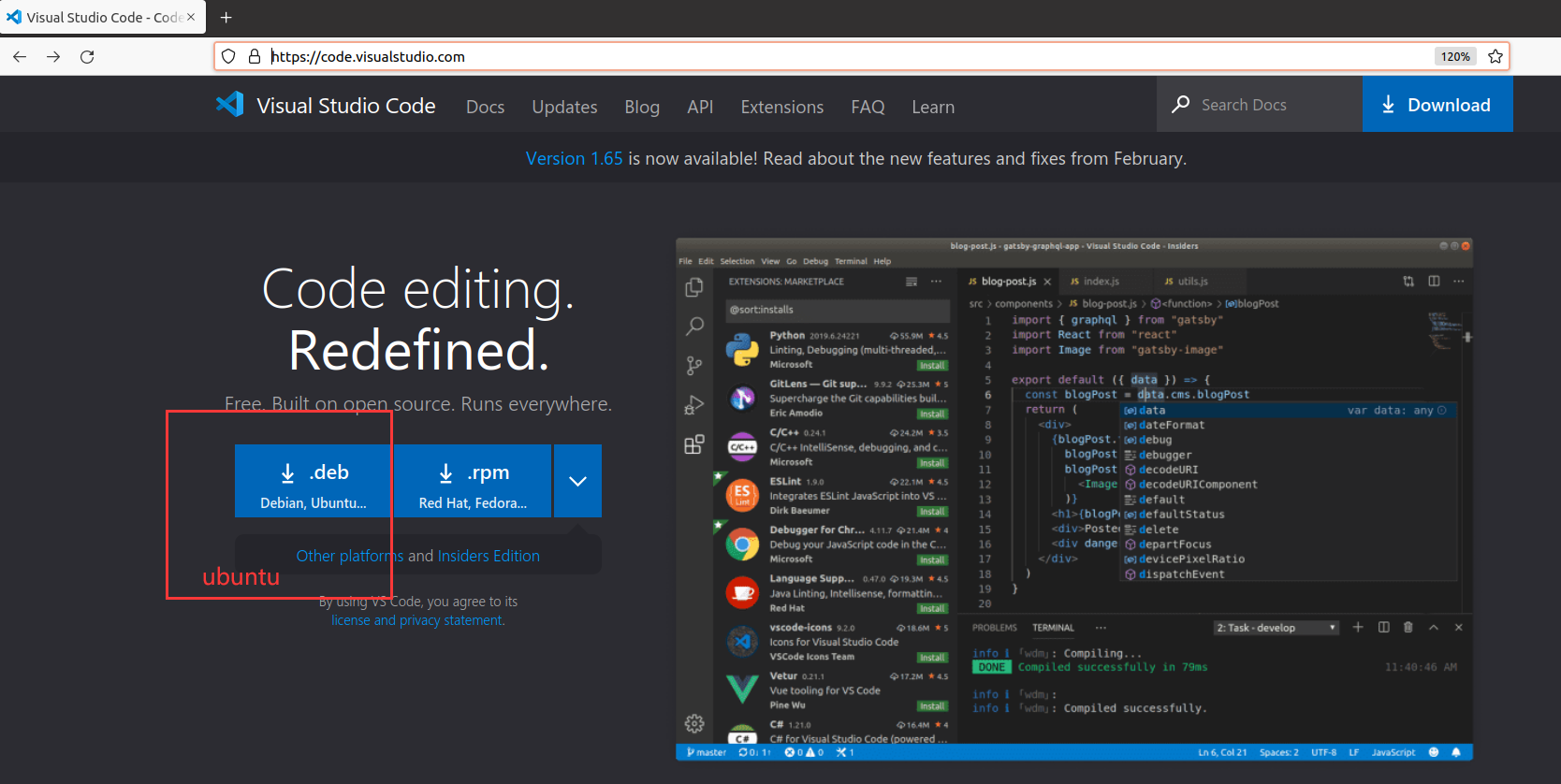Click the Source Control icon in screenshot sidebar
Screen dimensions: 1561x784
tap(694, 365)
